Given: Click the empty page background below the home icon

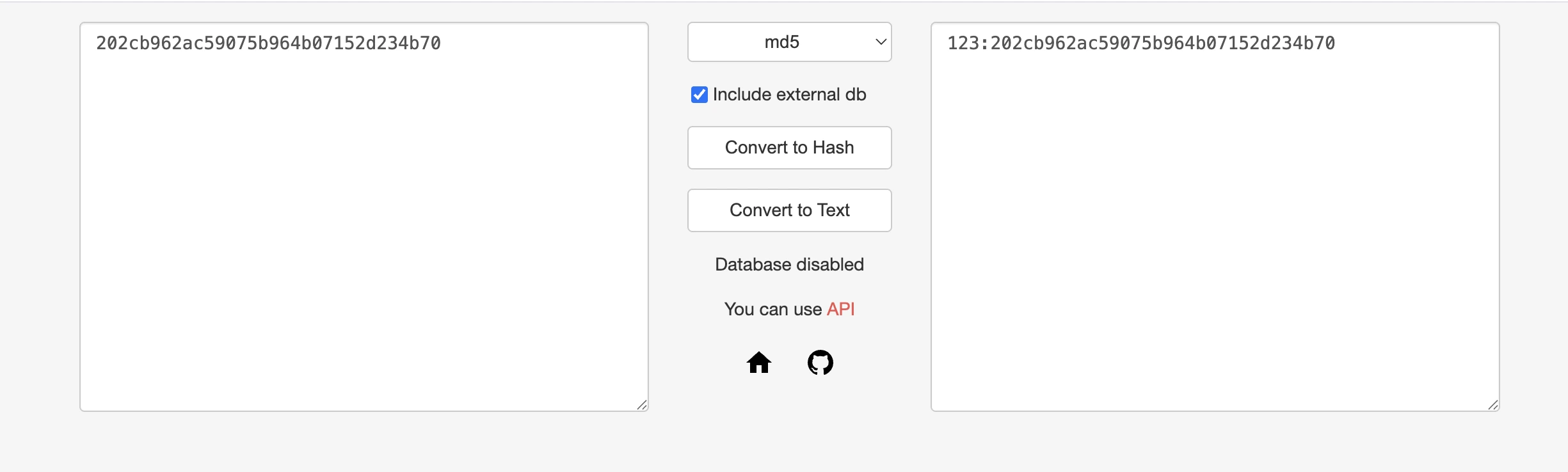Looking at the screenshot, I should coord(759,435).
